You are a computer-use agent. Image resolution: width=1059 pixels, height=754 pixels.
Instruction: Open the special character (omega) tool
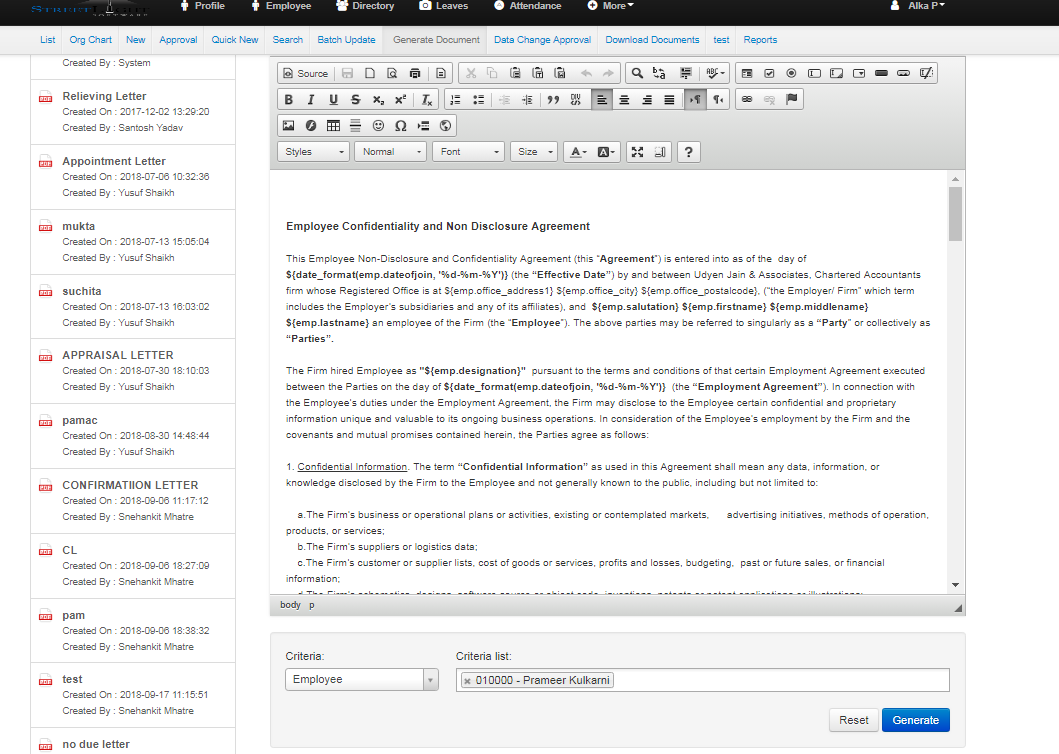[x=400, y=126]
